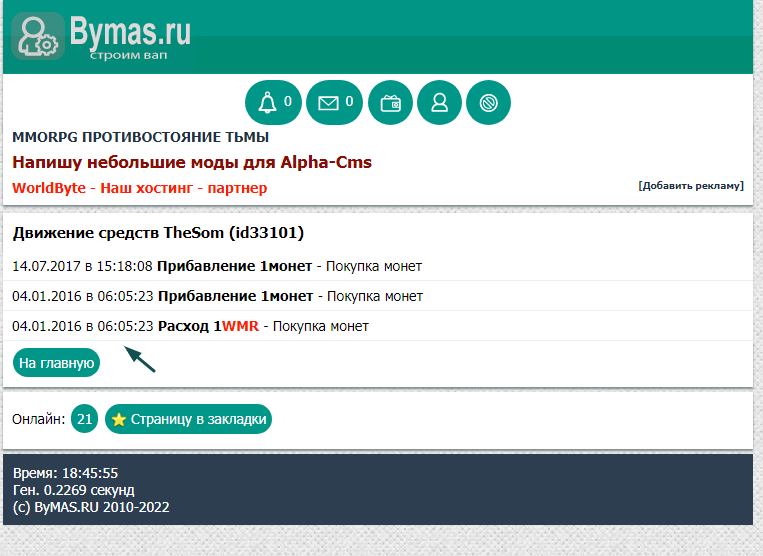The width and height of the screenshot is (763, 556).
Task: Open the user profile icon
Action: (x=439, y=102)
